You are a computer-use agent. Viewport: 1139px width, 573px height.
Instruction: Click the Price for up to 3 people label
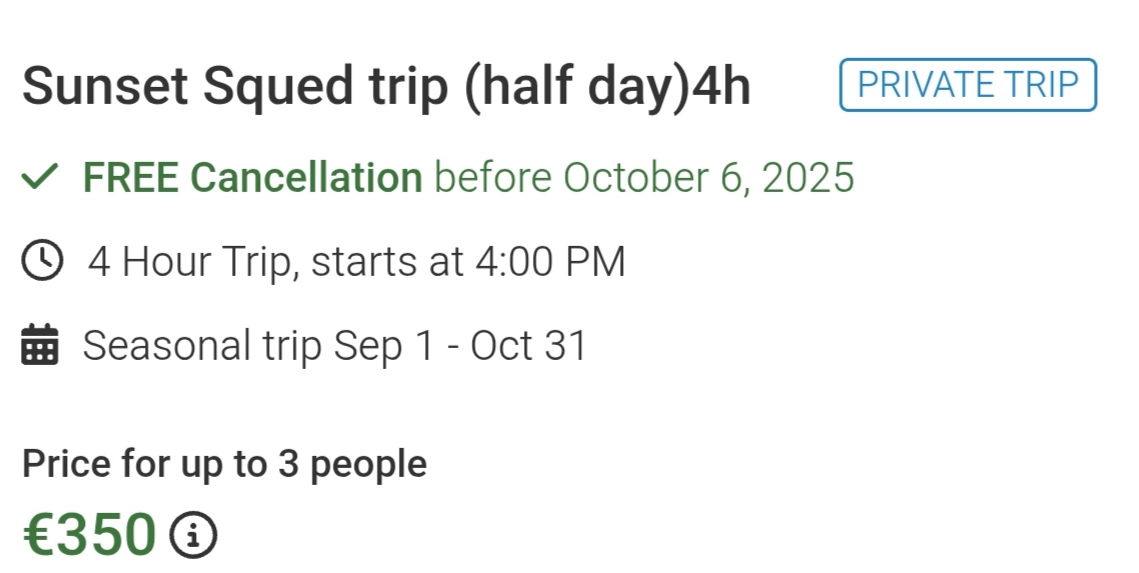[x=224, y=464]
